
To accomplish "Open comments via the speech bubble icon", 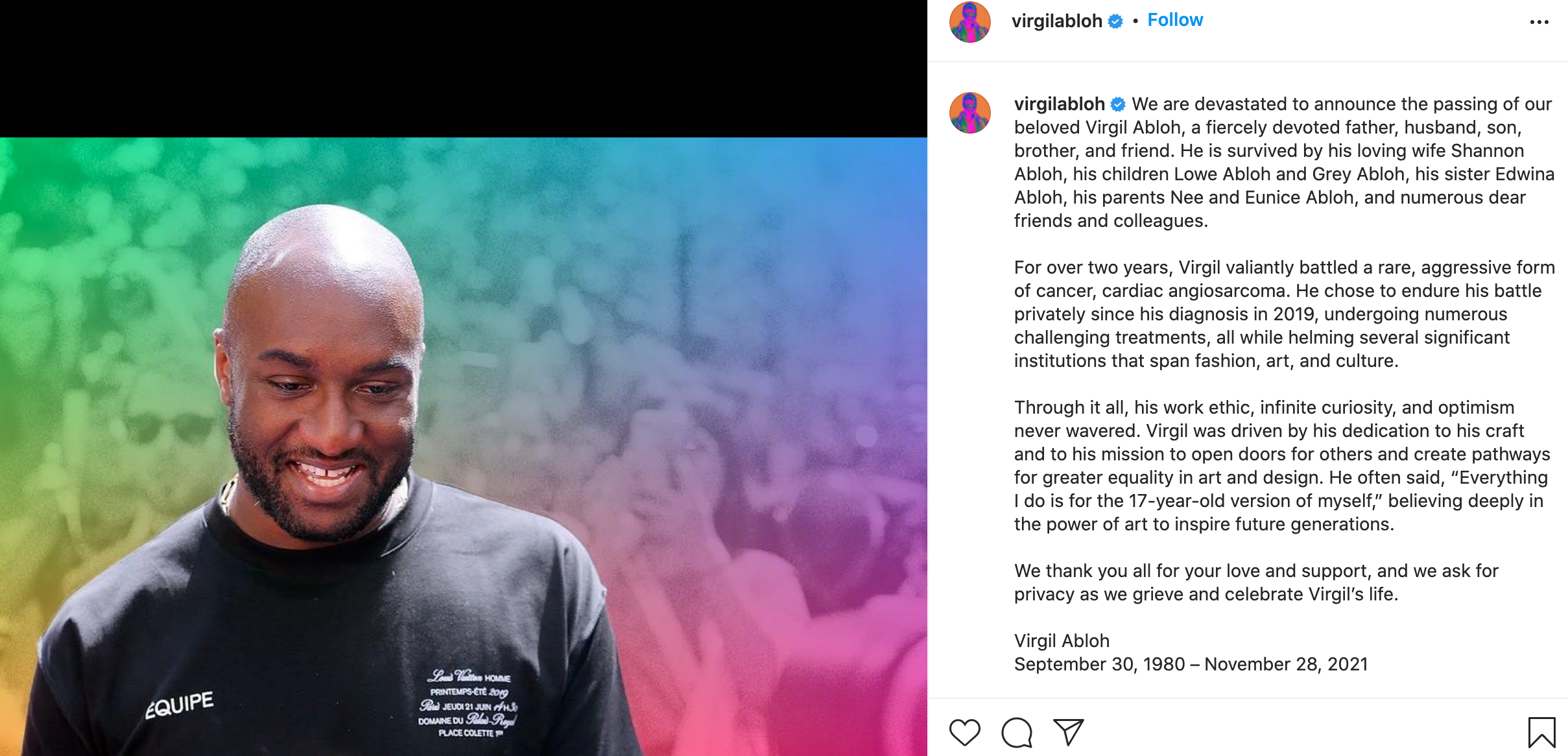I will tap(1016, 733).
